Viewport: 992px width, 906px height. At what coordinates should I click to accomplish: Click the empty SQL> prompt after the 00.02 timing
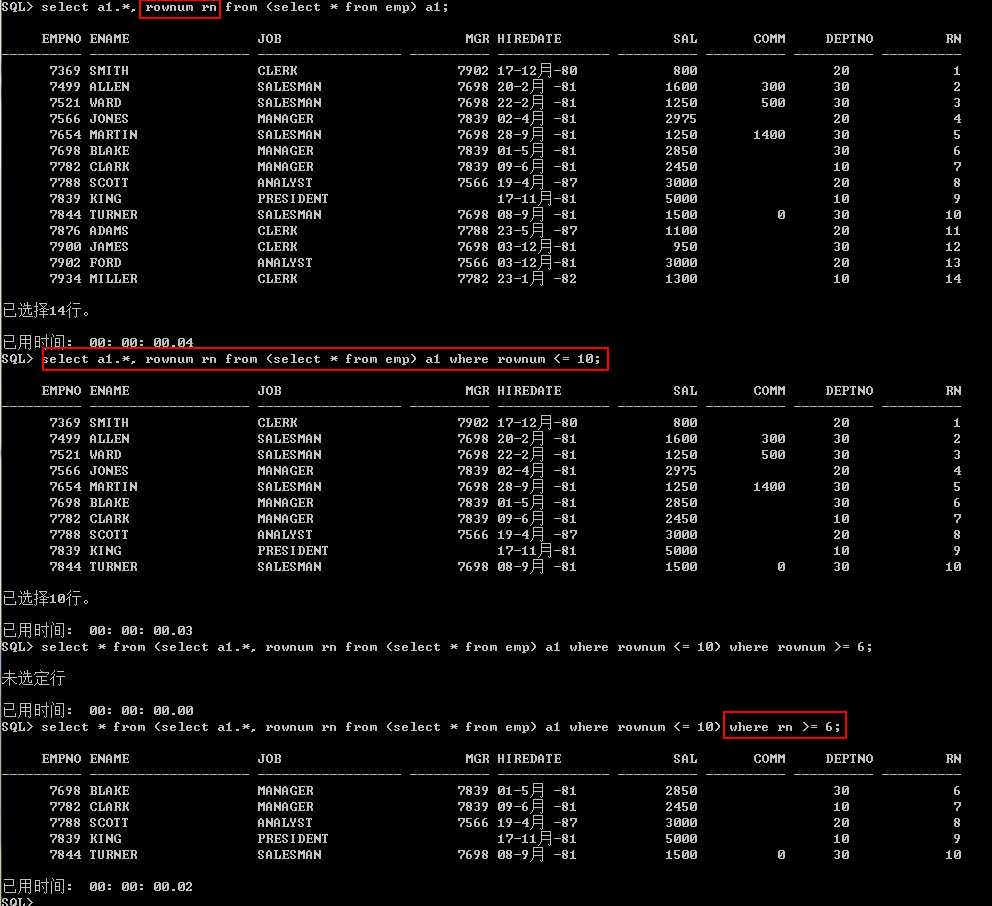point(17,901)
